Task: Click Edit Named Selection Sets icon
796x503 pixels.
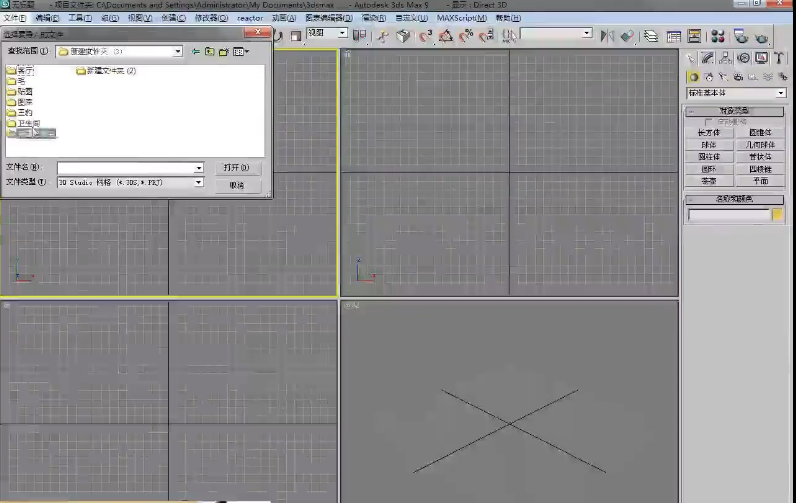Action: (509, 36)
